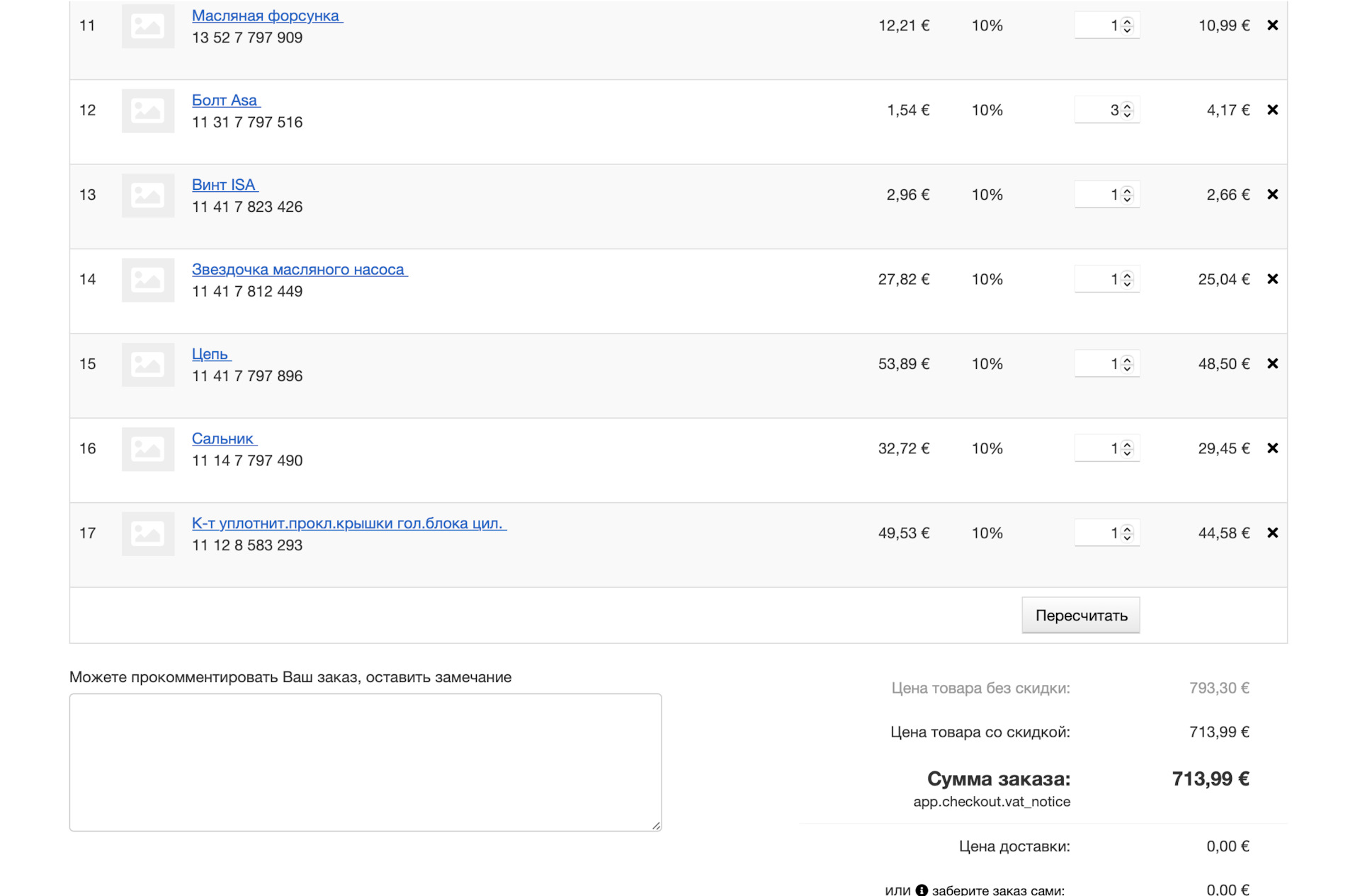Remove Цепь item using X icon
The height and width of the screenshot is (896, 1360).
click(x=1272, y=364)
